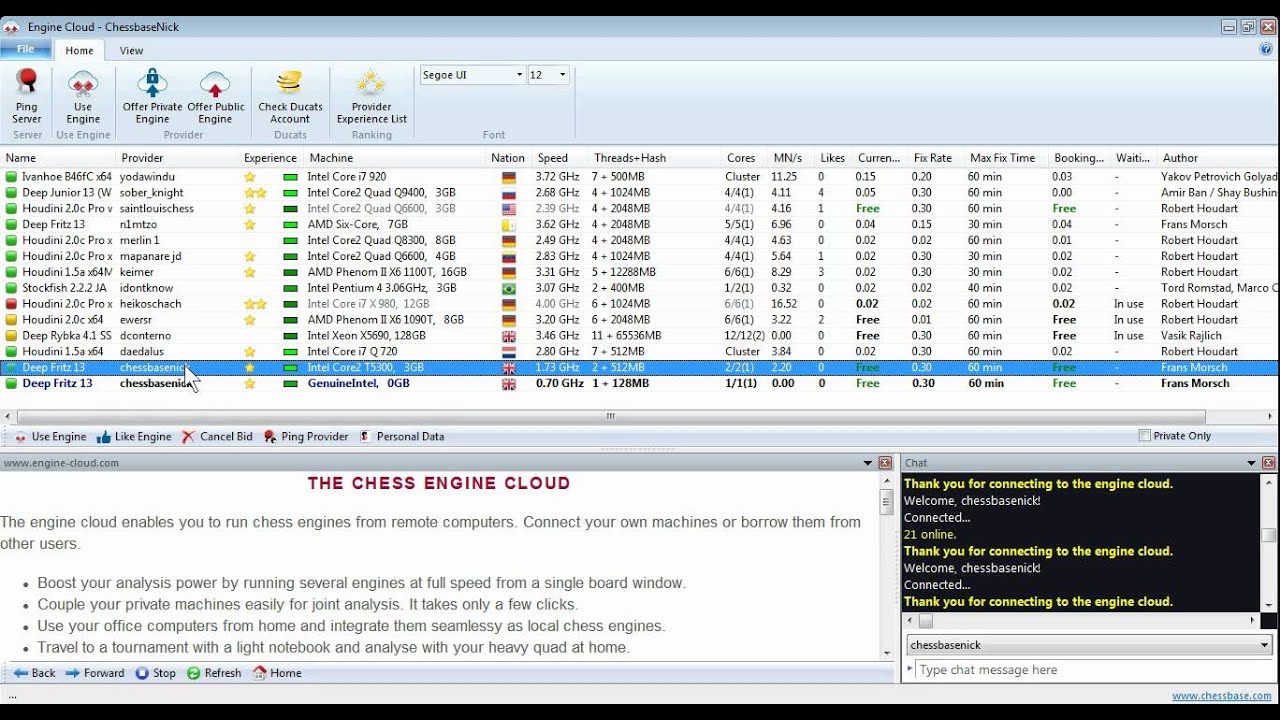Go Forward in the browser pane
Image resolution: width=1280 pixels, height=720 pixels.
tap(95, 673)
